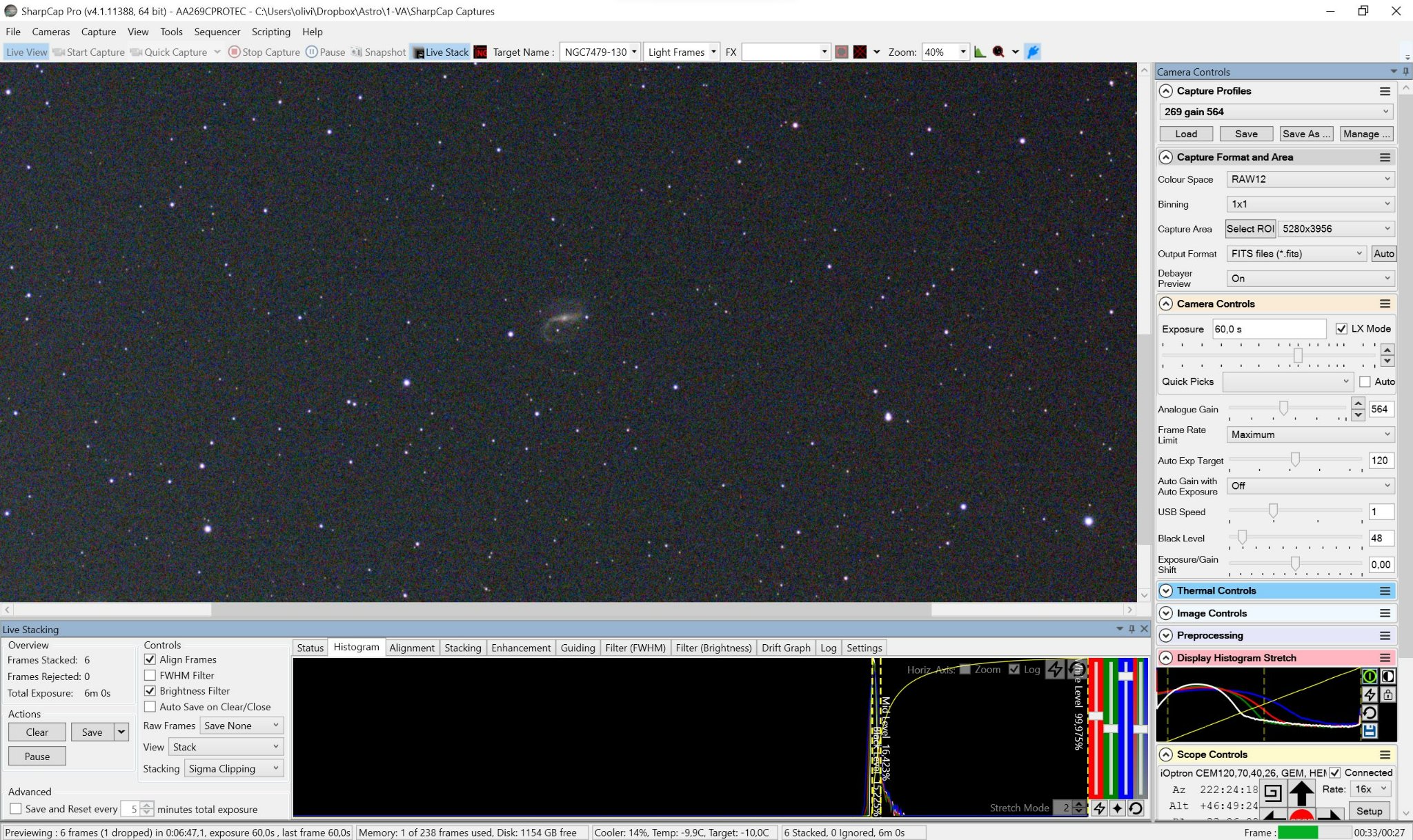Click the Snapshot toolbar button
Image resolution: width=1413 pixels, height=840 pixels.
point(378,52)
